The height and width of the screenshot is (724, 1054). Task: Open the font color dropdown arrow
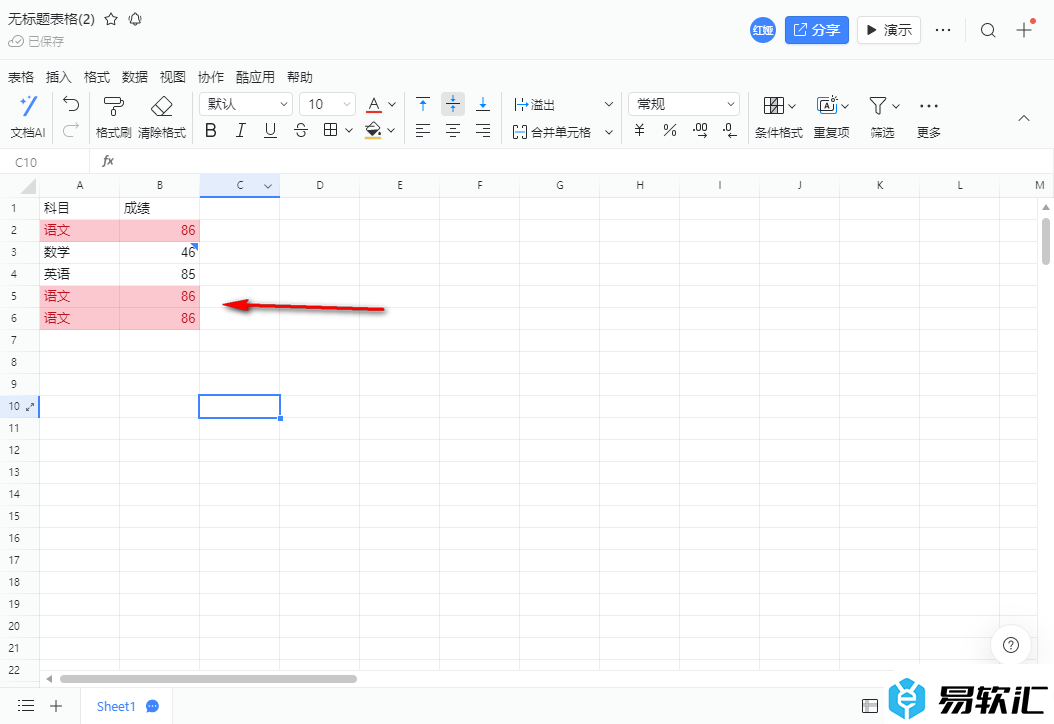[392, 104]
